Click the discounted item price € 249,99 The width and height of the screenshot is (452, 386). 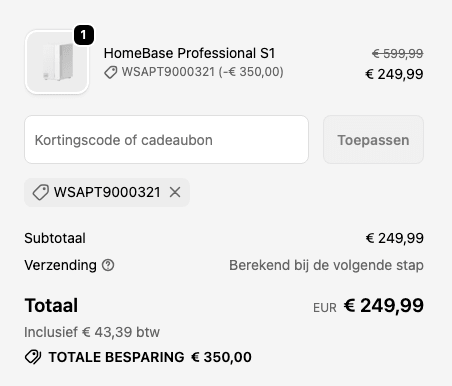pos(394,74)
